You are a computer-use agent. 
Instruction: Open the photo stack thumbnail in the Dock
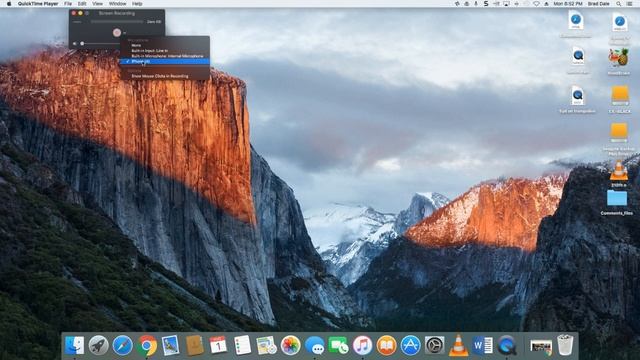point(541,347)
